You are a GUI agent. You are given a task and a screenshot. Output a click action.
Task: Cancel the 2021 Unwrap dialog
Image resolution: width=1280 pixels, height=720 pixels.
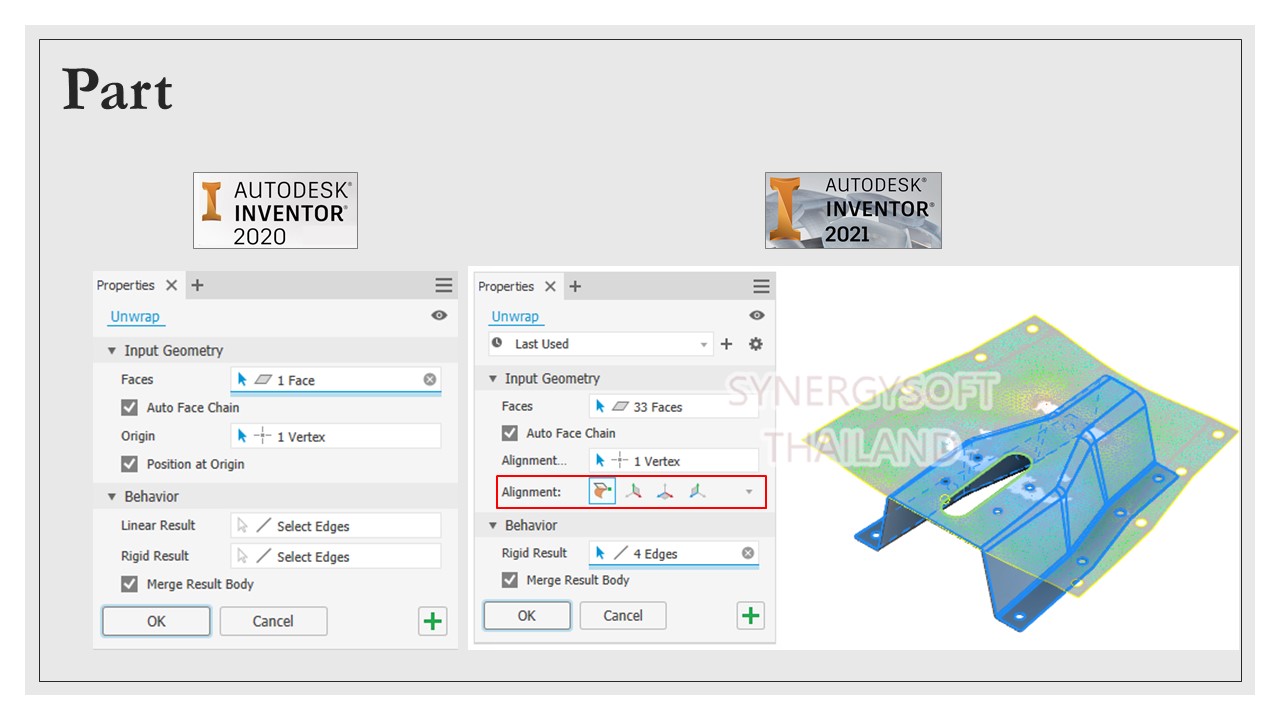tap(623, 615)
